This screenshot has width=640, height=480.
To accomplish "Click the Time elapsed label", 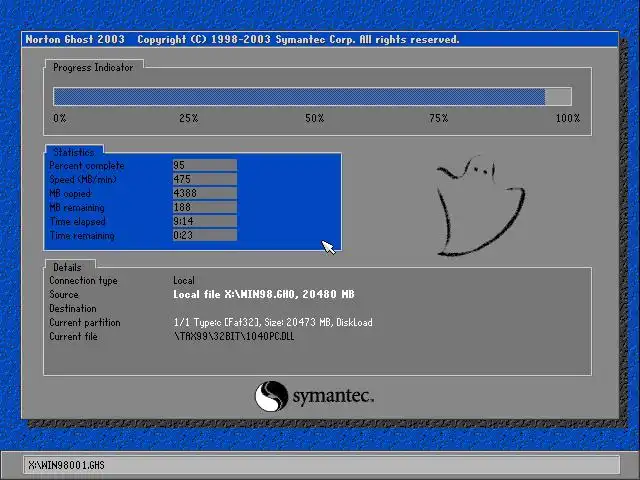I will tap(78, 222).
